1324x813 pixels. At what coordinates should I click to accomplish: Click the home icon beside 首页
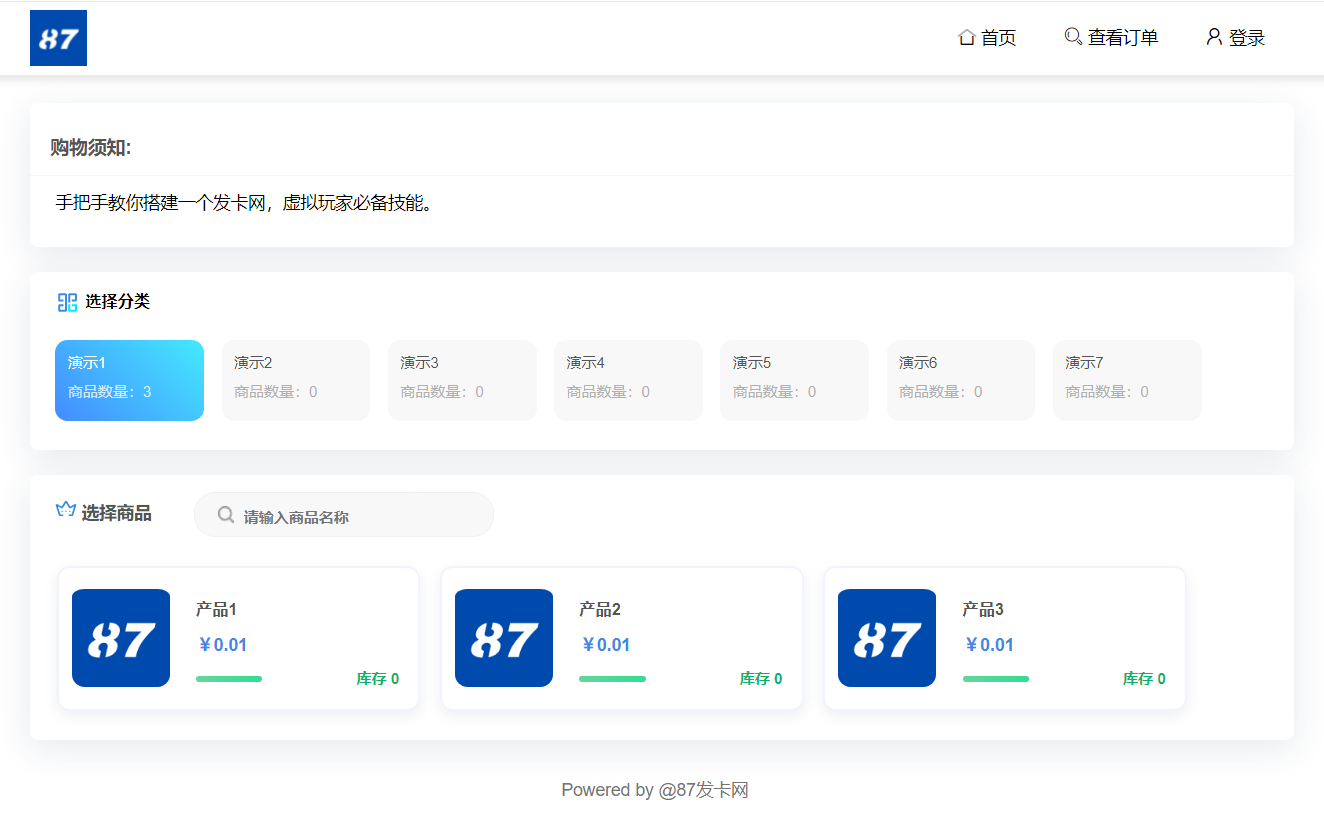(966, 36)
